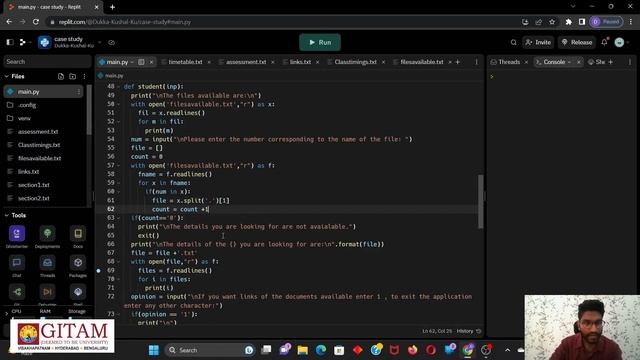Collapse the Tools section
Screen dimensions: 640x360
[7, 215]
